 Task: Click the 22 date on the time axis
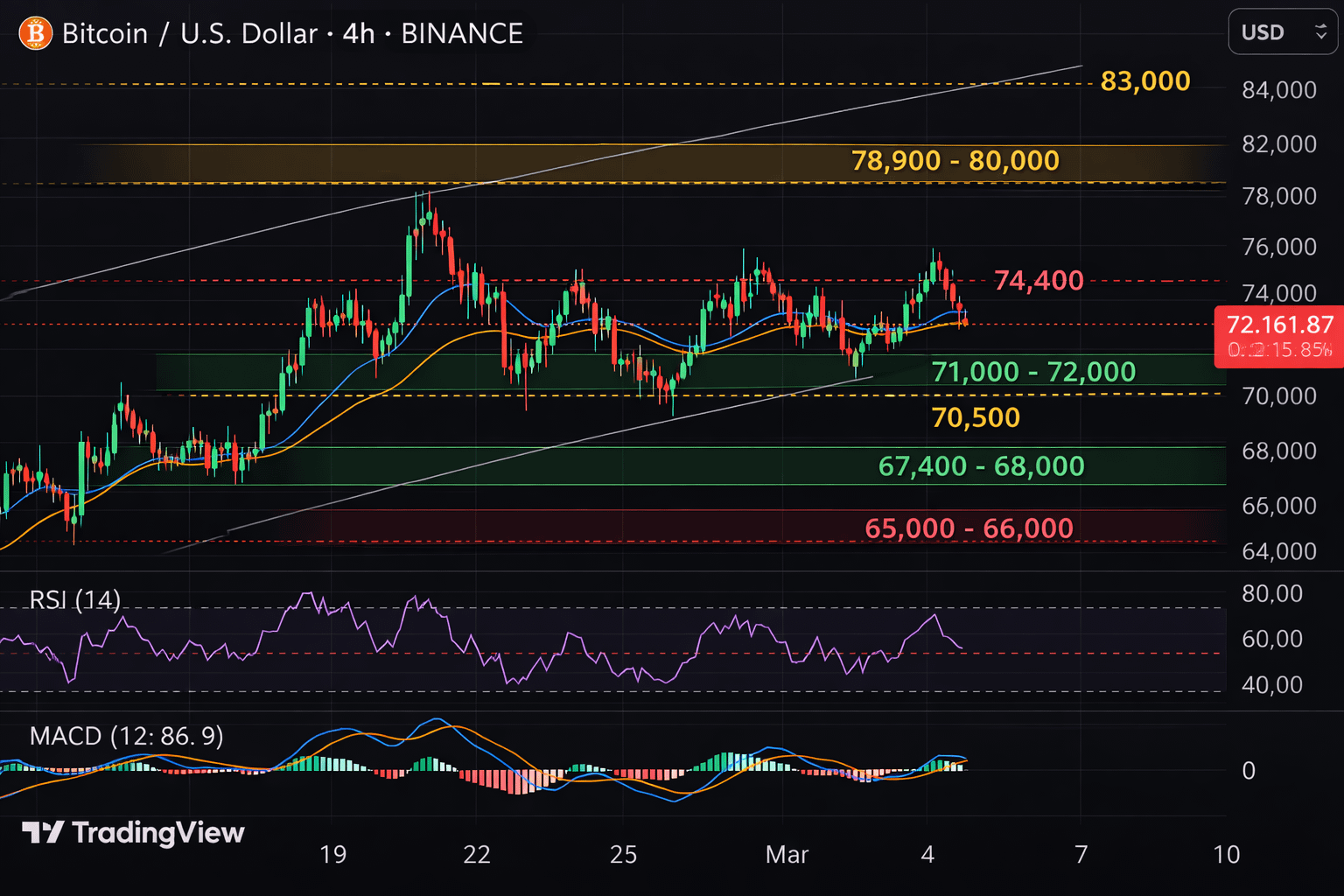(x=476, y=854)
